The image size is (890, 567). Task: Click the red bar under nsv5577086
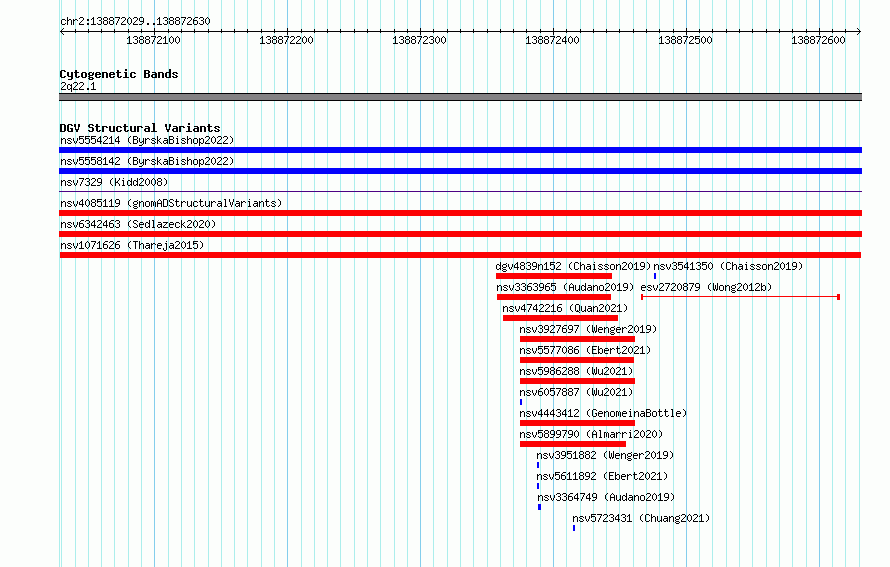click(577, 360)
